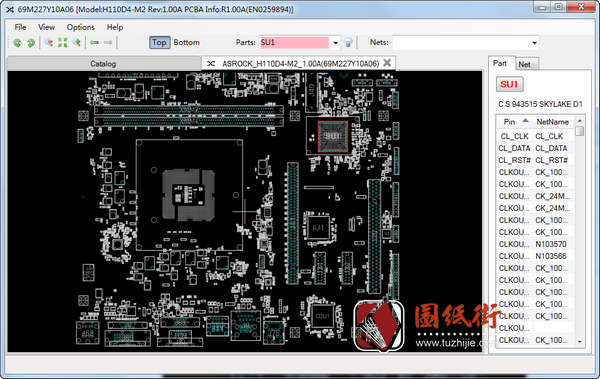Screen dimensions: 600x379
Task: Click the icon beside the Parts dropdown
Action: tap(348, 43)
